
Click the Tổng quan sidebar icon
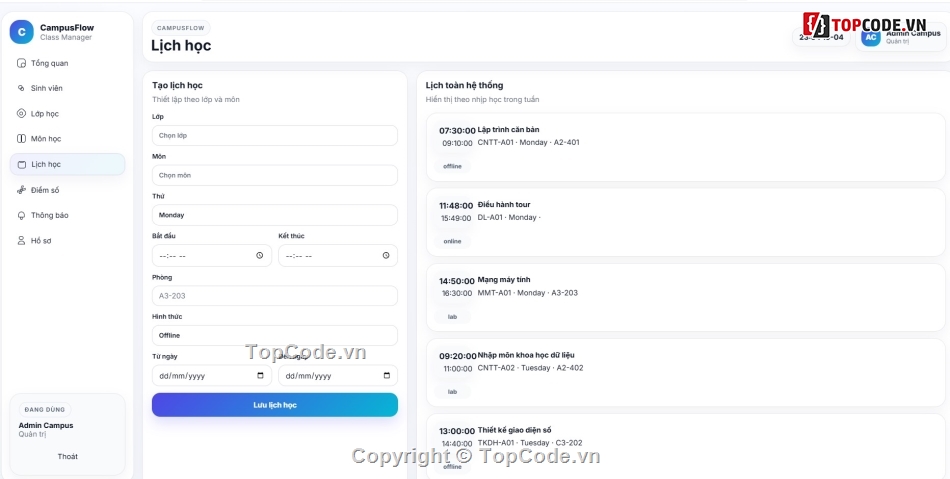point(21,63)
